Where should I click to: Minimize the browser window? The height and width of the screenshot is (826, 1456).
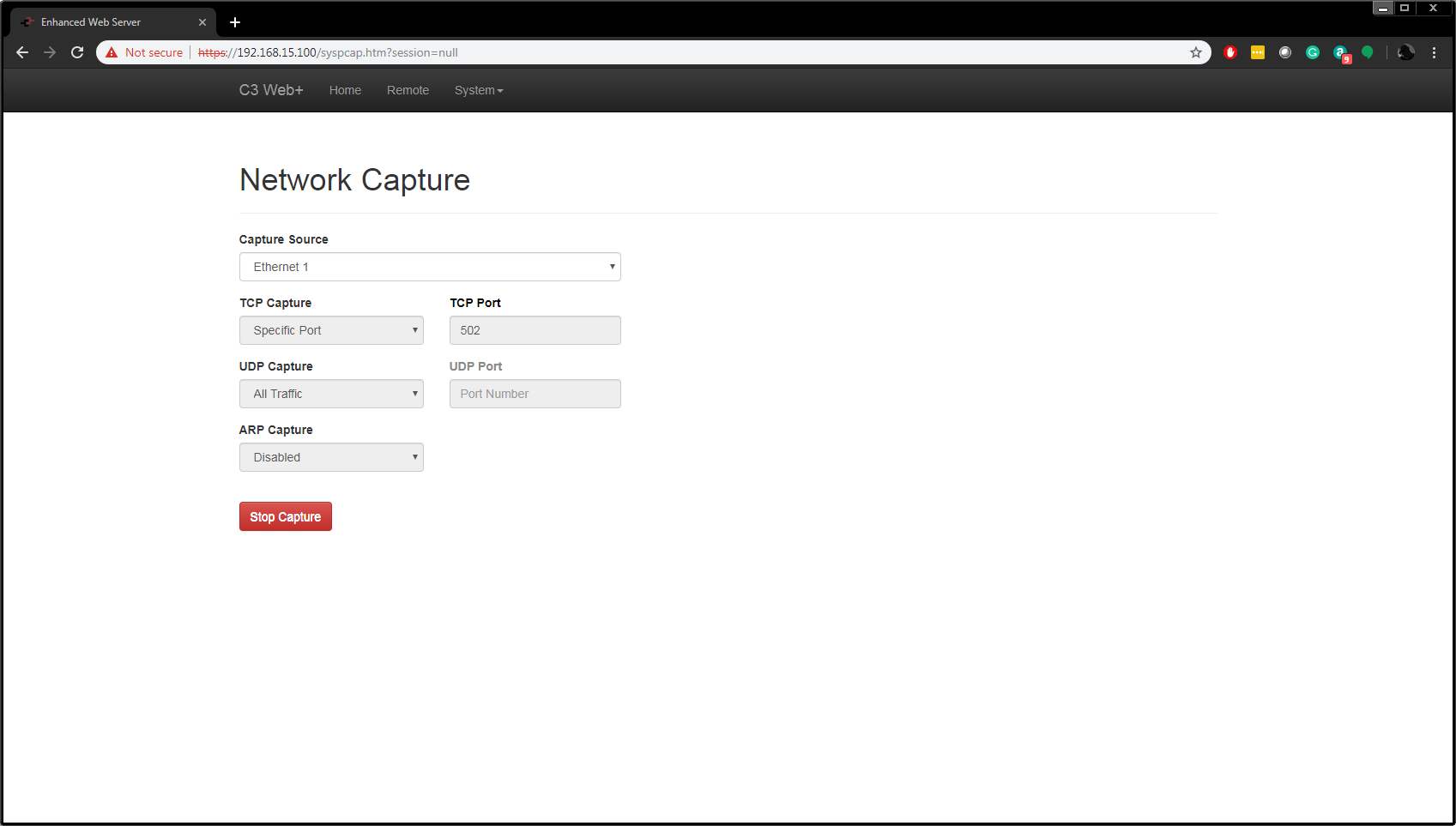pos(1383,8)
